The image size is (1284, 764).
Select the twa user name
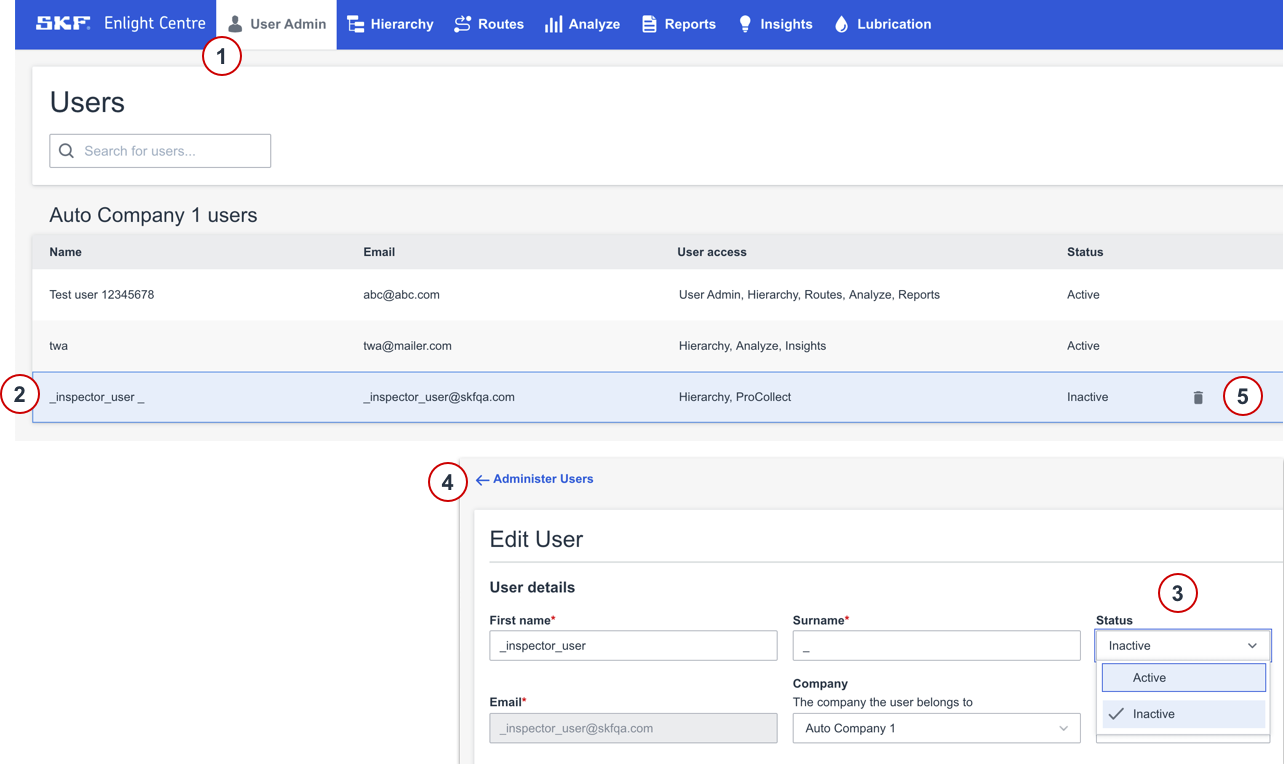point(59,346)
